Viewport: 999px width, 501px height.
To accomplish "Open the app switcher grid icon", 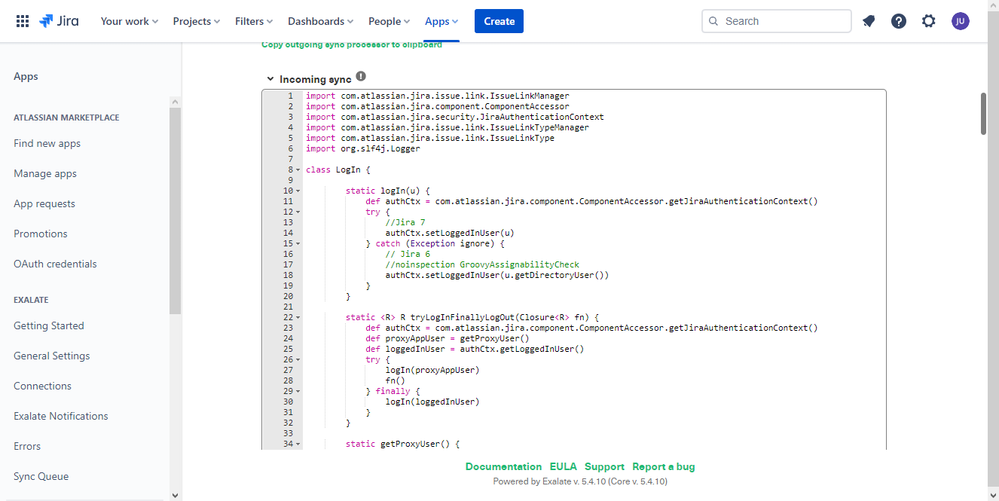I will click(22, 21).
